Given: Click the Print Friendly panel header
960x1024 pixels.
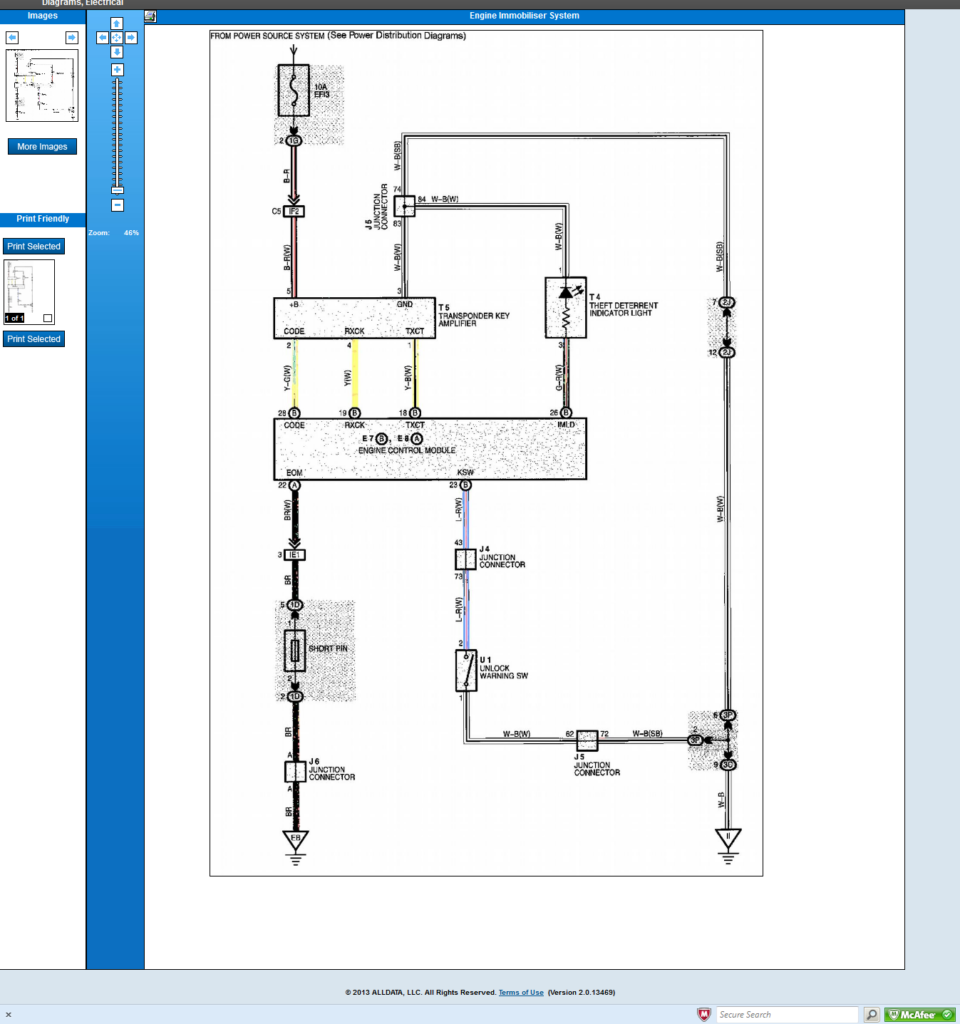Looking at the screenshot, I should [x=42, y=219].
